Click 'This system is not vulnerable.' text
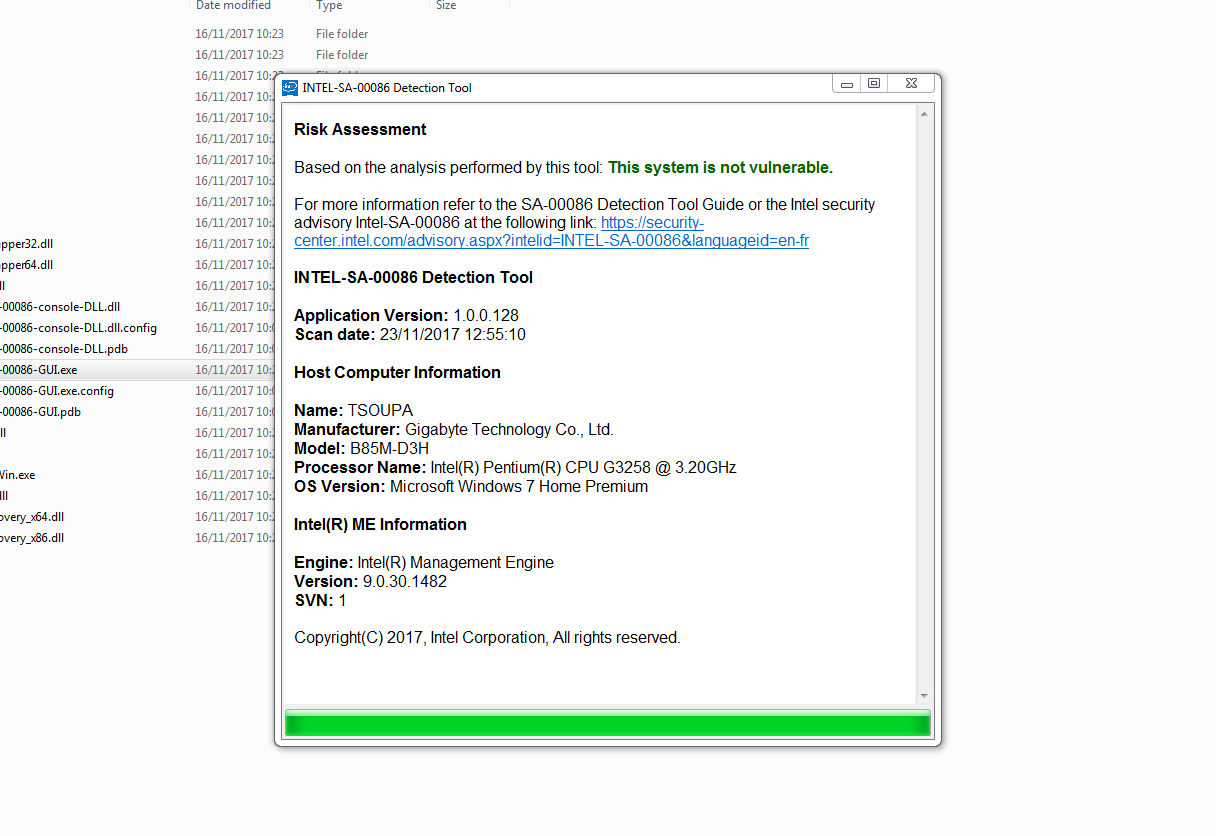The height and width of the screenshot is (836, 1216). point(720,167)
